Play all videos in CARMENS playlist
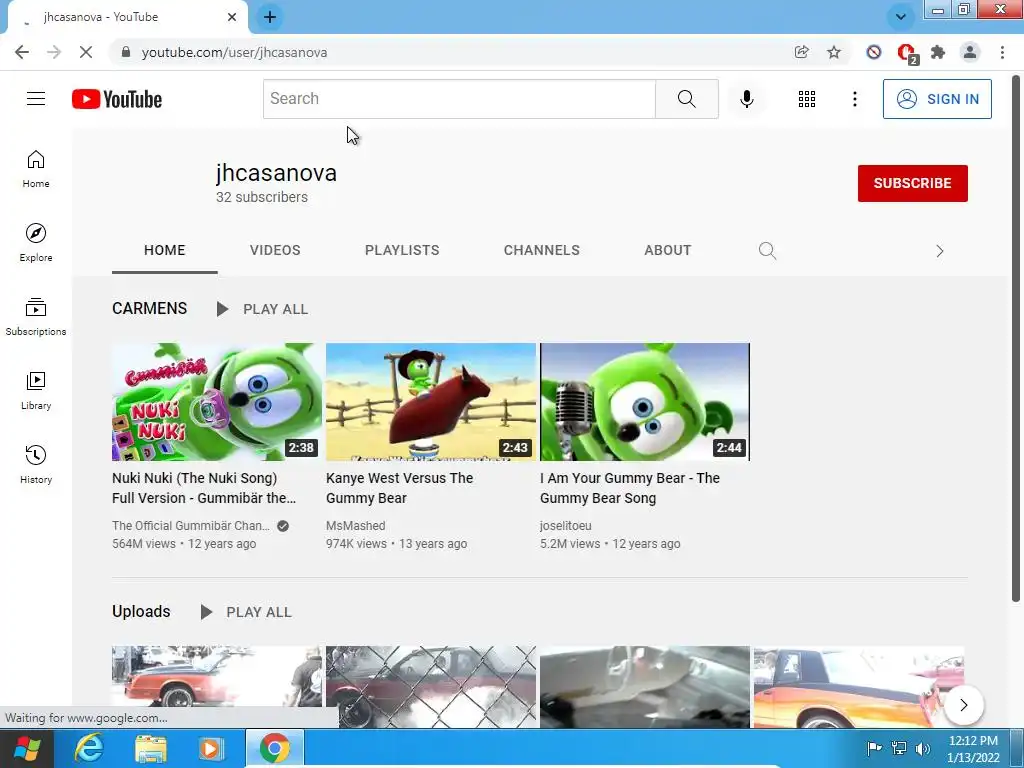The image size is (1024, 768). [262, 309]
